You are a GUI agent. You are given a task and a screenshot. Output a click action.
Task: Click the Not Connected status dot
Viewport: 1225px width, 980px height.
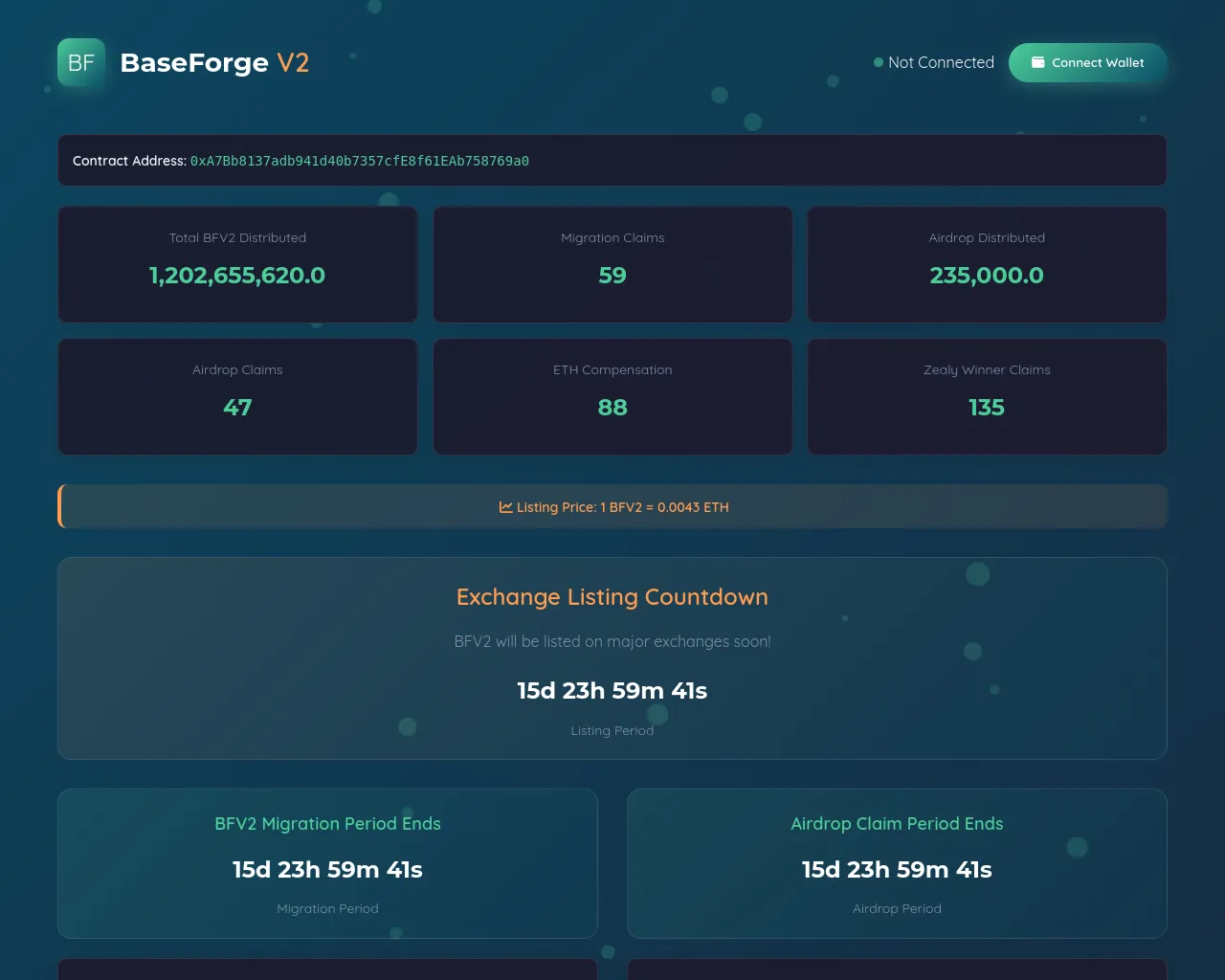879,62
